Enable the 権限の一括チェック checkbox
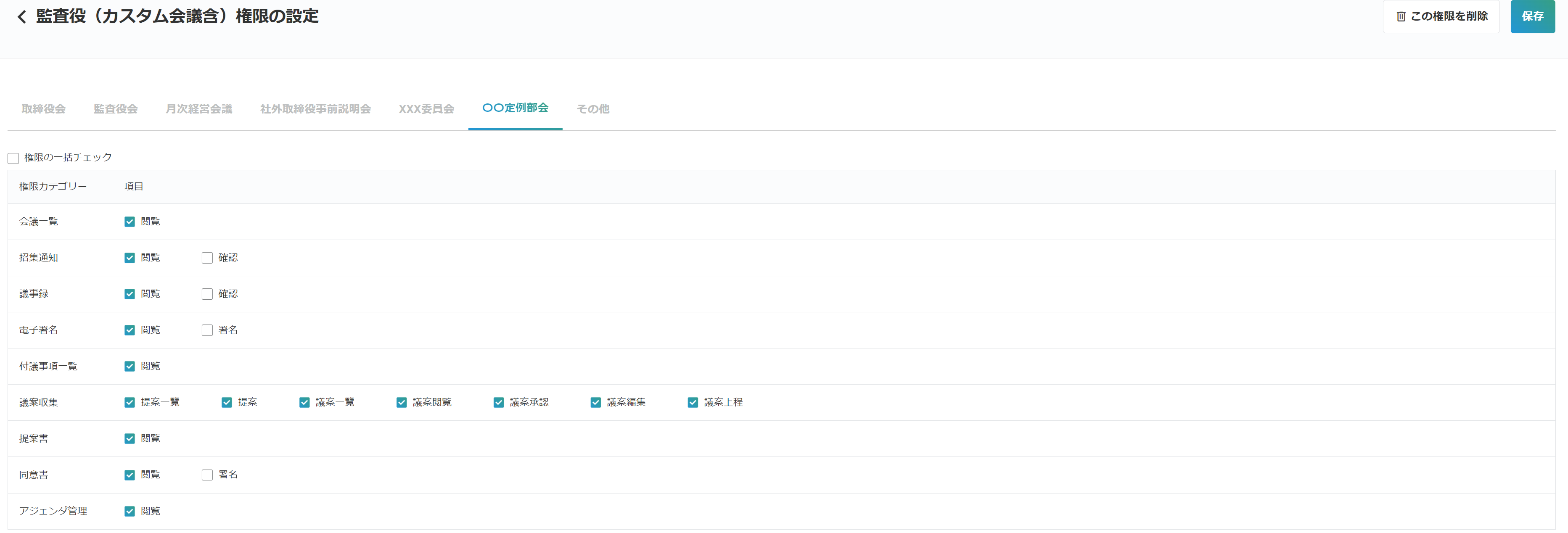1568x533 pixels. pyautogui.click(x=13, y=158)
